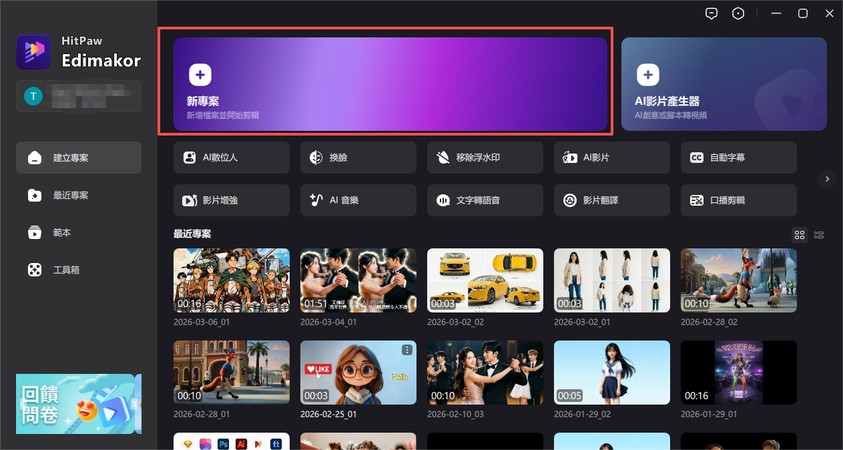Open project thumbnail 2026-03-02_01

(x=612, y=280)
